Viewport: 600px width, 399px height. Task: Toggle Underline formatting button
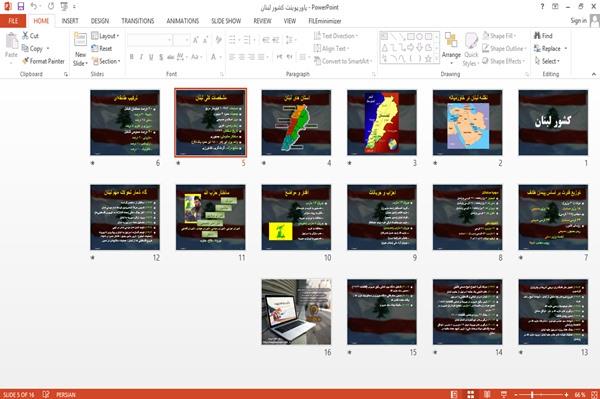pos(151,57)
